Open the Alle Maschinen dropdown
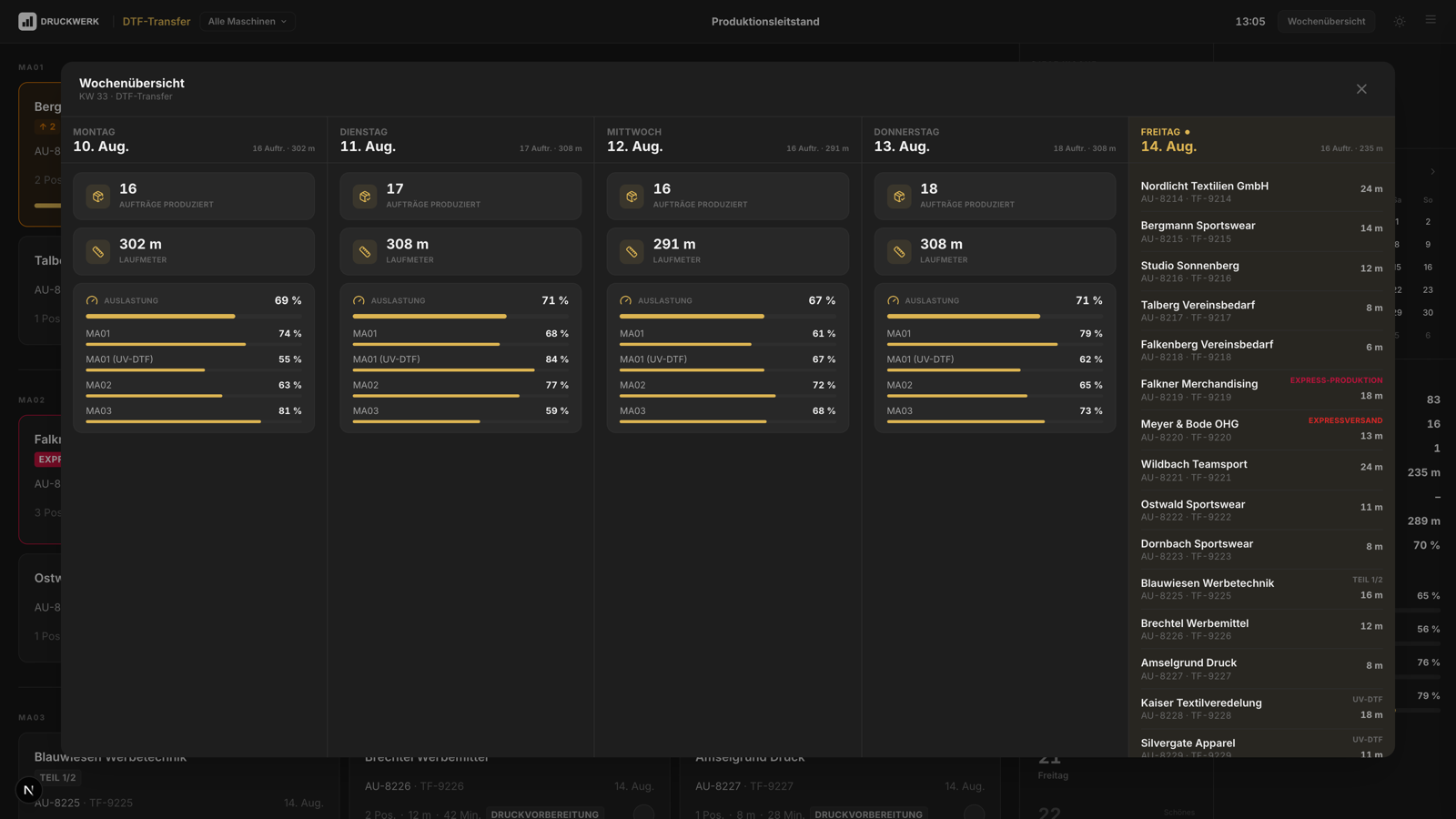 [248, 21]
